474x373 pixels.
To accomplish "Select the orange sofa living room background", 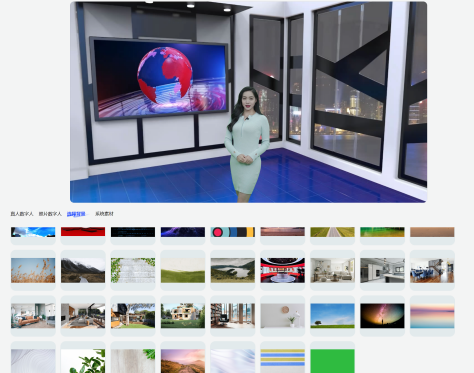I will point(33,316).
